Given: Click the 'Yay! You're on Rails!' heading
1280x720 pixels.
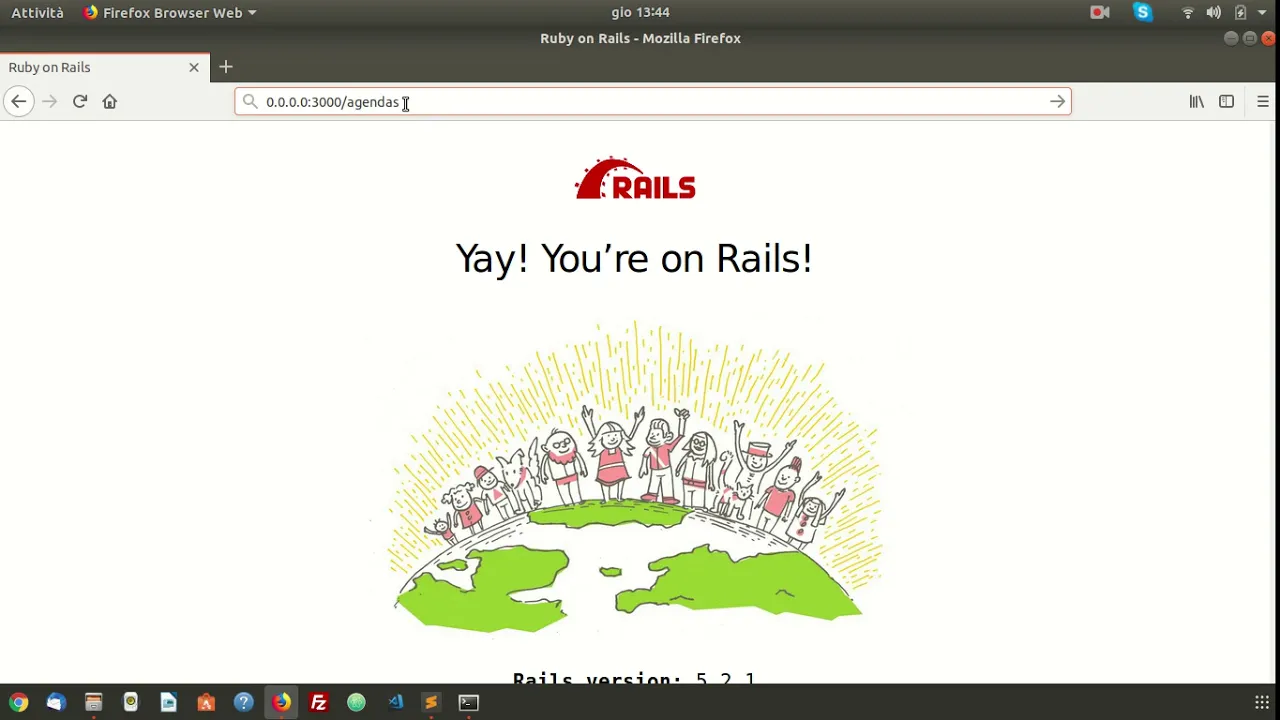Looking at the screenshot, I should tap(634, 258).
